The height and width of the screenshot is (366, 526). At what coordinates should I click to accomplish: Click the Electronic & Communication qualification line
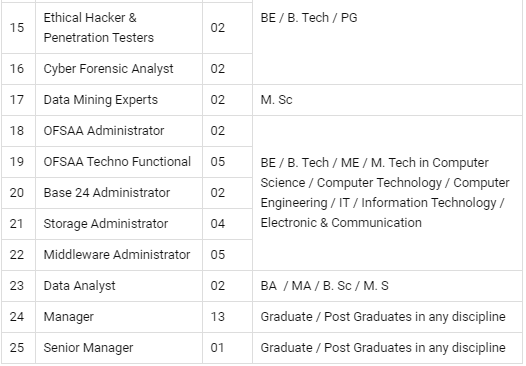click(341, 223)
